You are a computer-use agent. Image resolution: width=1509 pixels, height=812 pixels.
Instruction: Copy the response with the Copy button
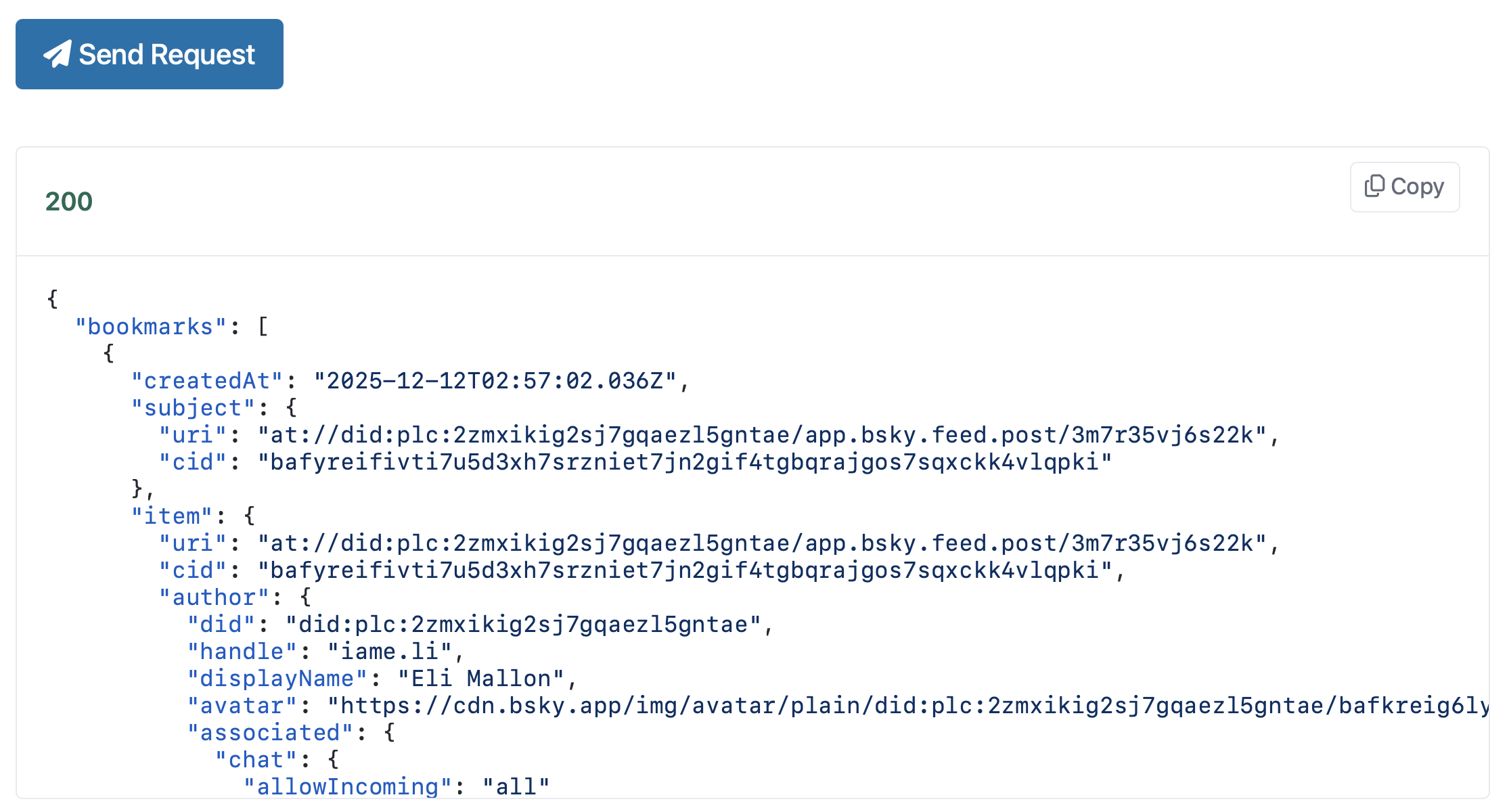(1405, 187)
